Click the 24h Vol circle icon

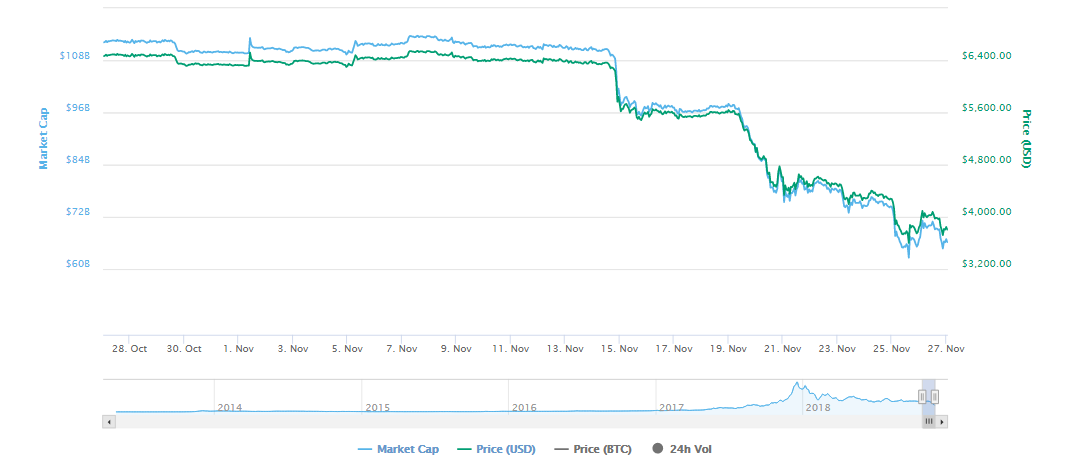click(658, 449)
